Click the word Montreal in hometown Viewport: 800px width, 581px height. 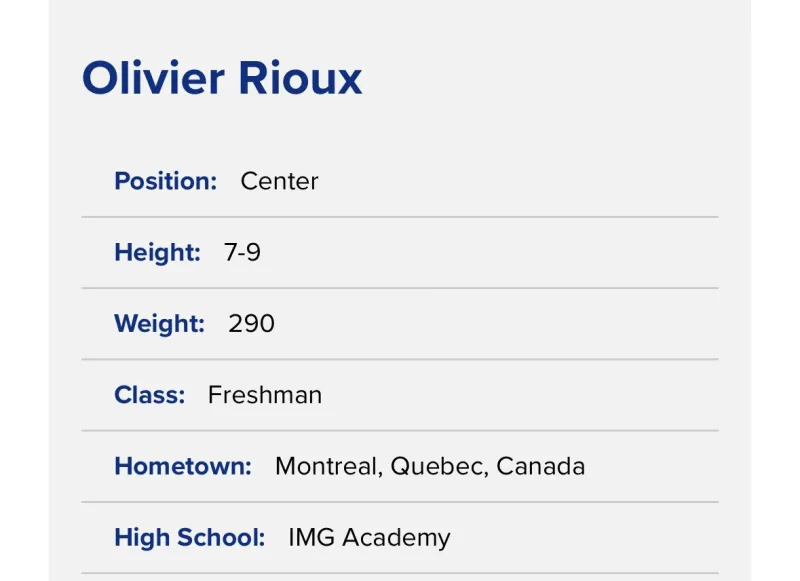327,466
